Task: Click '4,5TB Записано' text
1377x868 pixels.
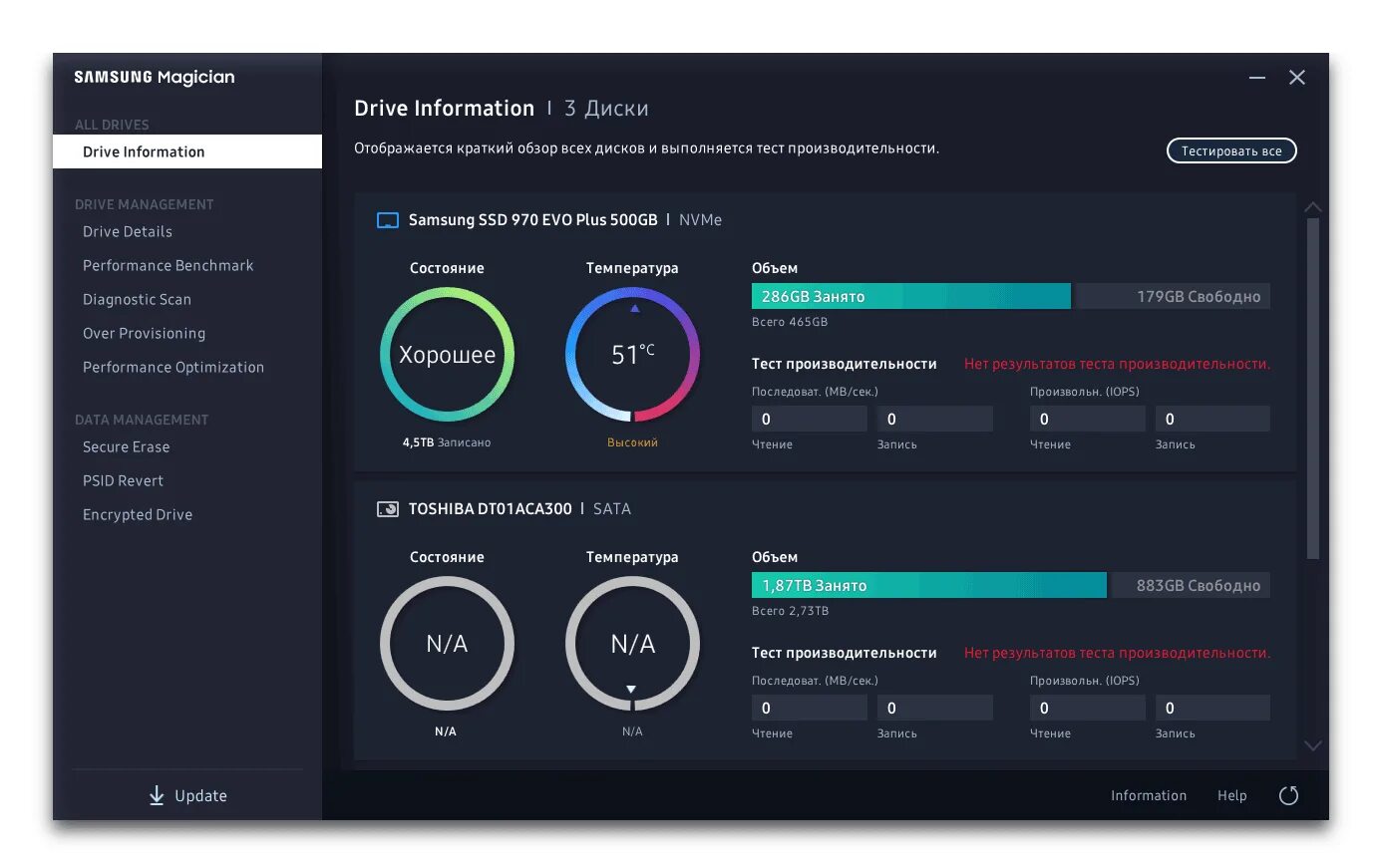Action: click(447, 442)
